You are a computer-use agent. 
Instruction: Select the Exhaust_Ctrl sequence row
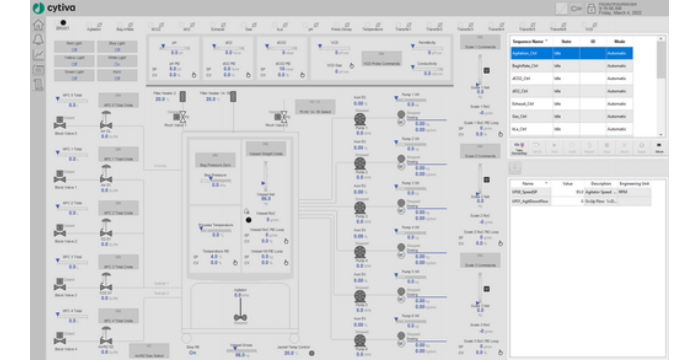coord(571,104)
